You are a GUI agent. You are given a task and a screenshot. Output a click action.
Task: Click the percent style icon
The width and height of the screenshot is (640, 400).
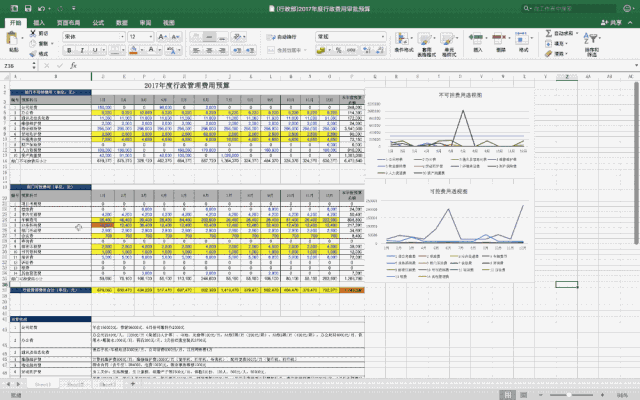tap(338, 50)
